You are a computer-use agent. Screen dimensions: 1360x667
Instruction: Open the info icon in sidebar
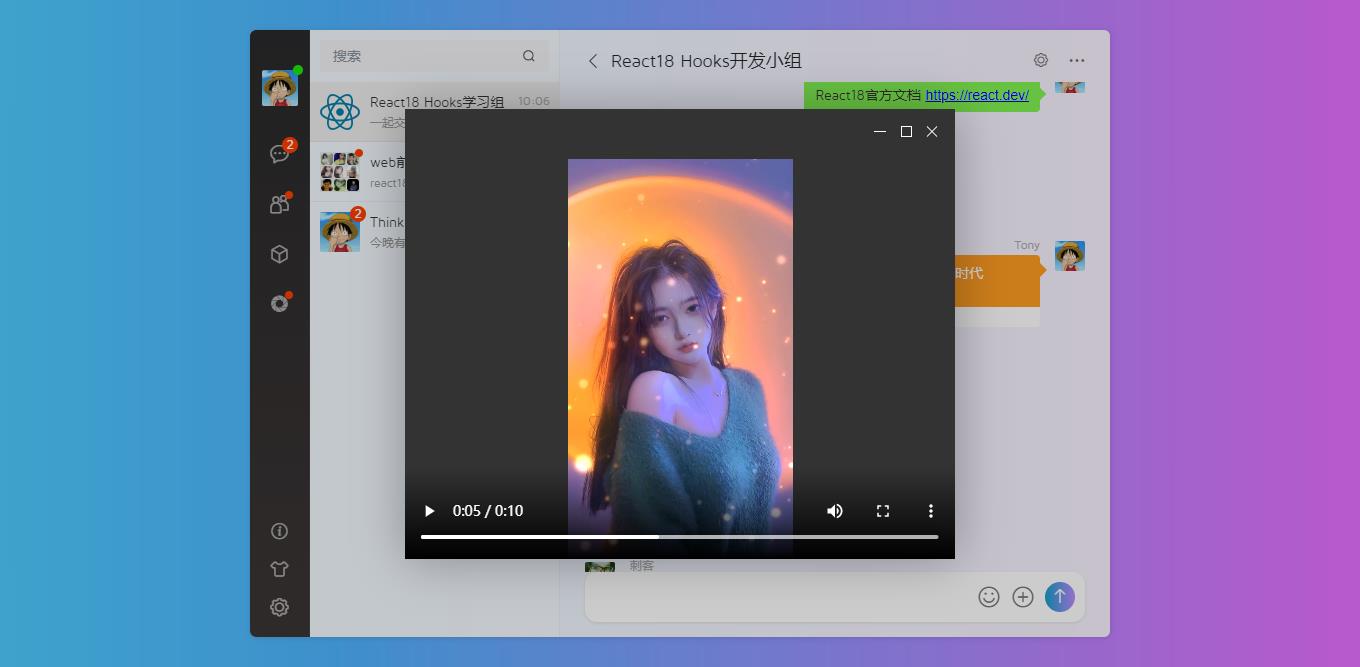280,531
